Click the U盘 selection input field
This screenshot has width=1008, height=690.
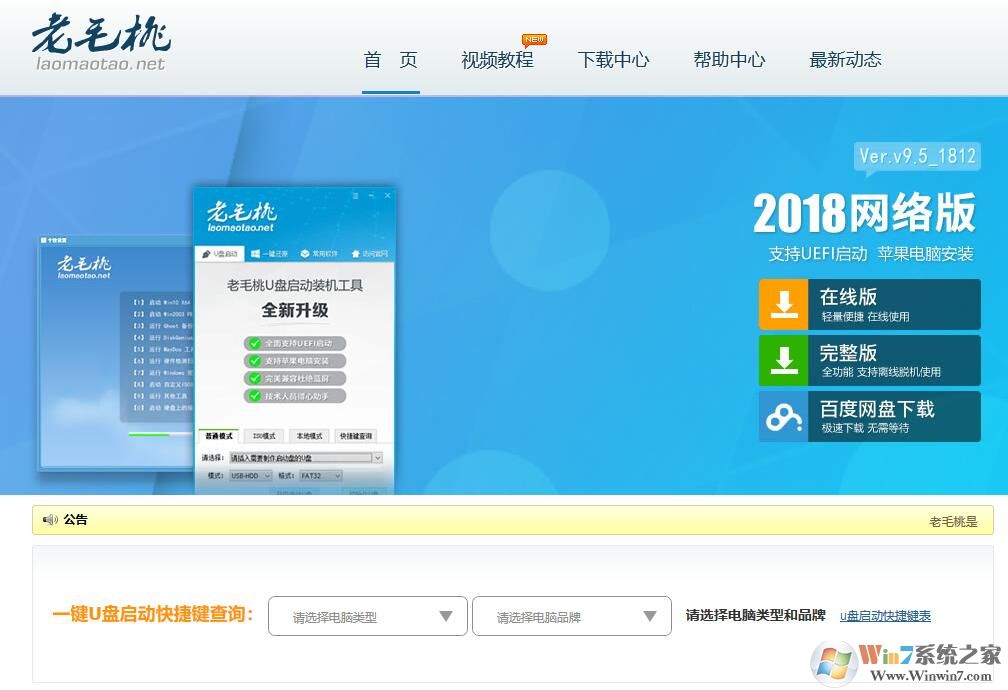303,458
